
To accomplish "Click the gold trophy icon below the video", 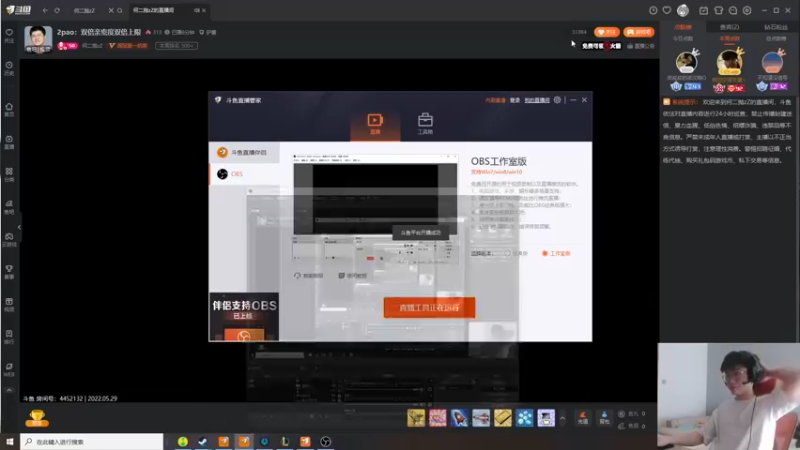I will point(37,418).
